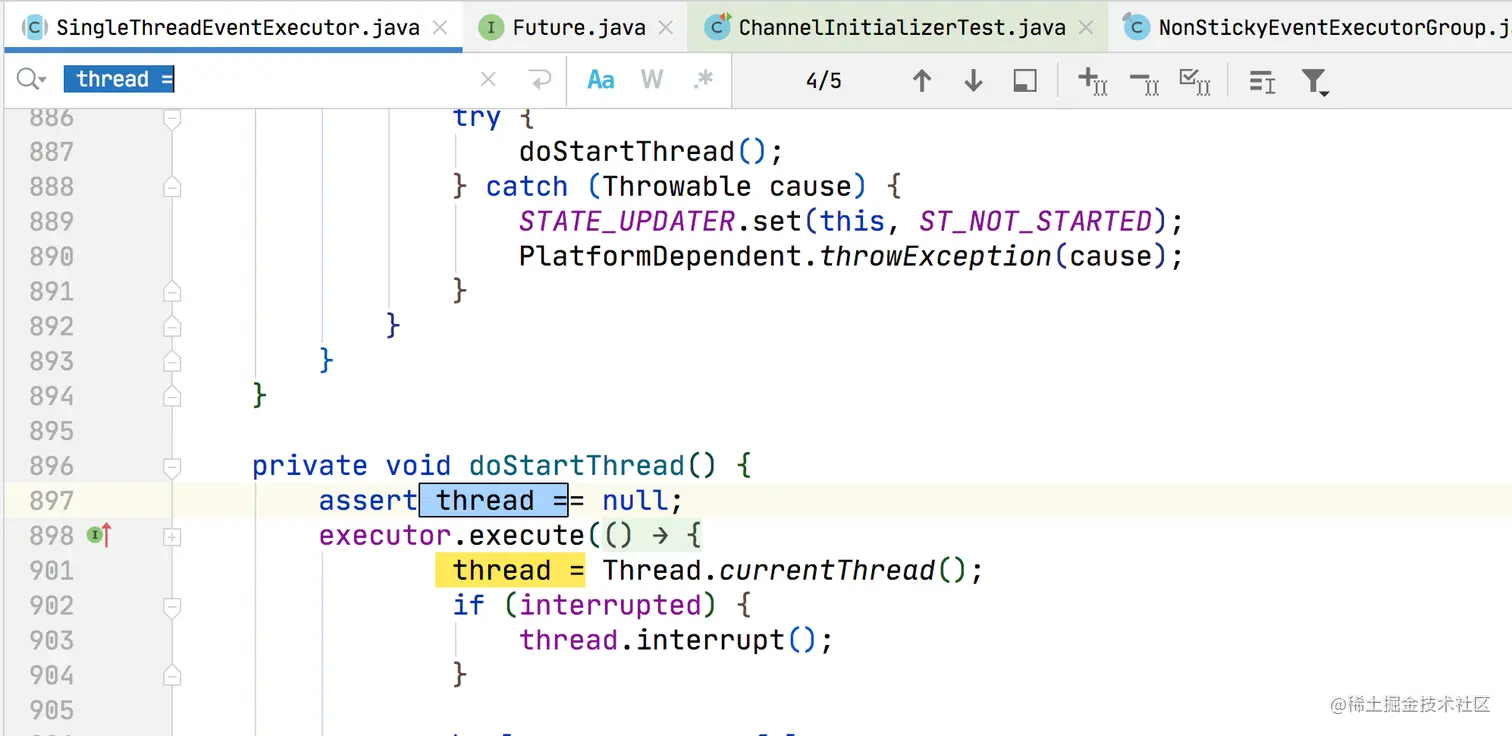Clear the search text with the X icon
The width and height of the screenshot is (1512, 736).
488,80
